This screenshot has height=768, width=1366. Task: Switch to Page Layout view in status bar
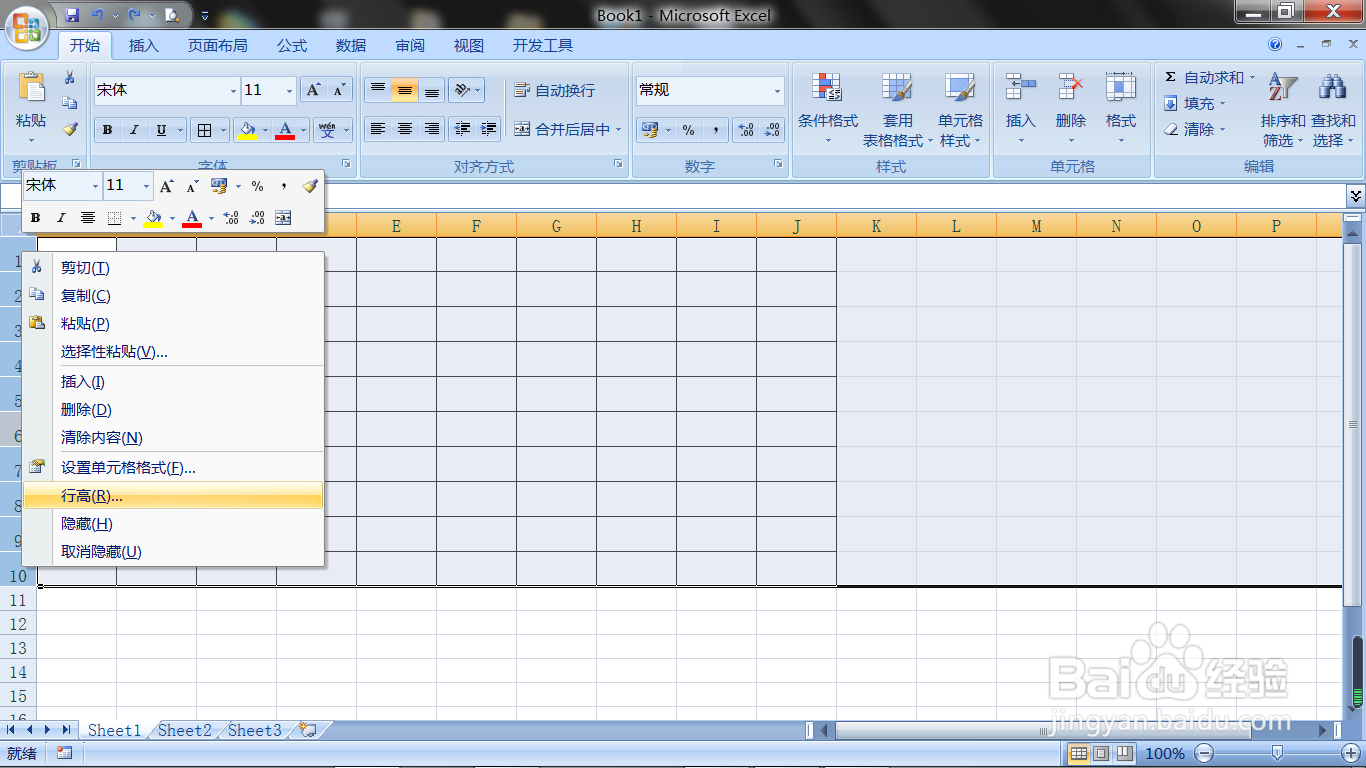coord(1101,753)
